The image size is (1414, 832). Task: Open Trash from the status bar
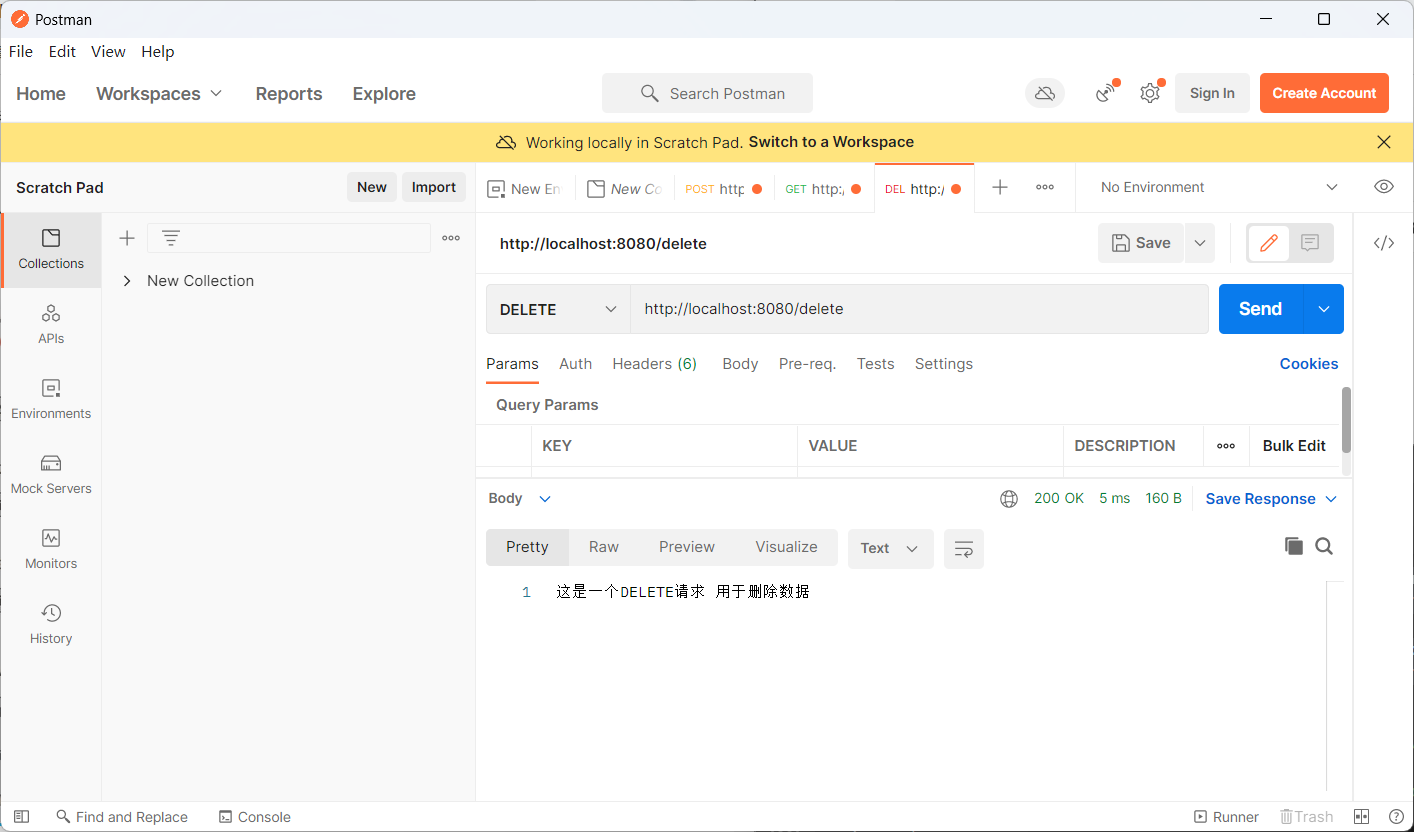coord(1307,817)
